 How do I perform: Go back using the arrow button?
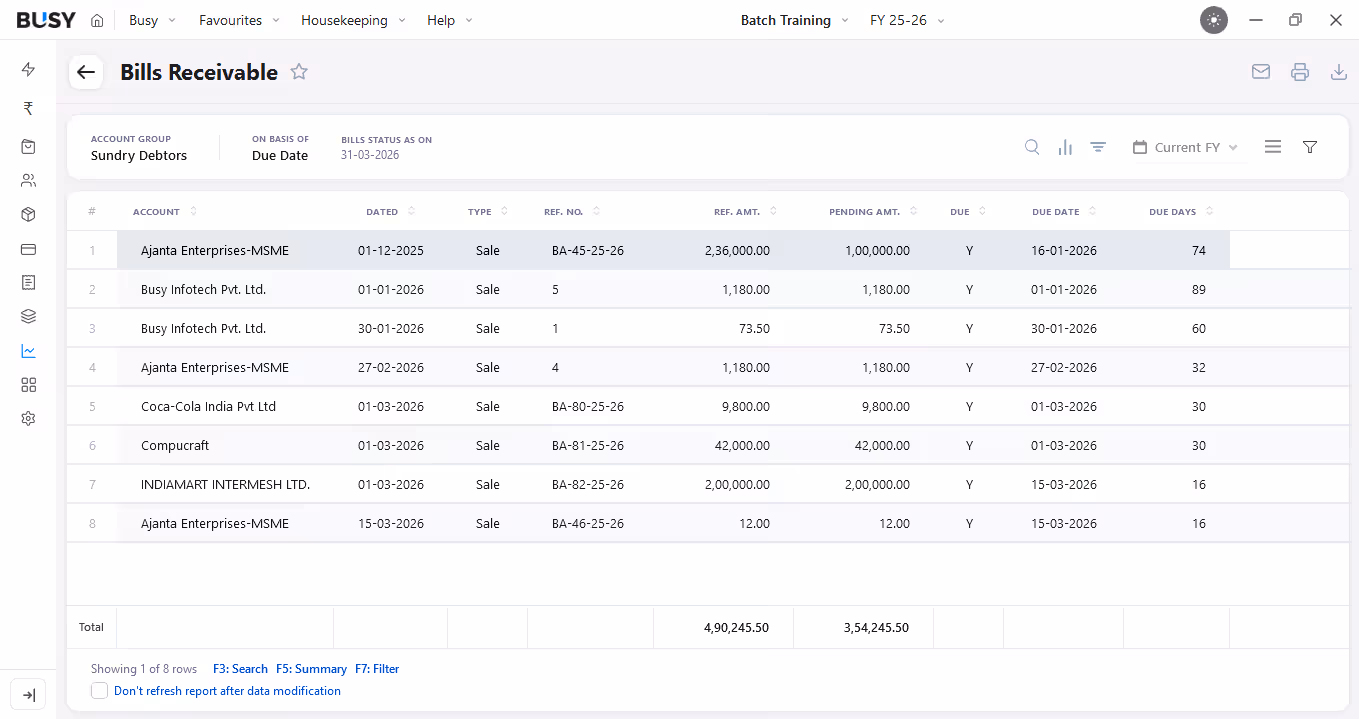[86, 72]
